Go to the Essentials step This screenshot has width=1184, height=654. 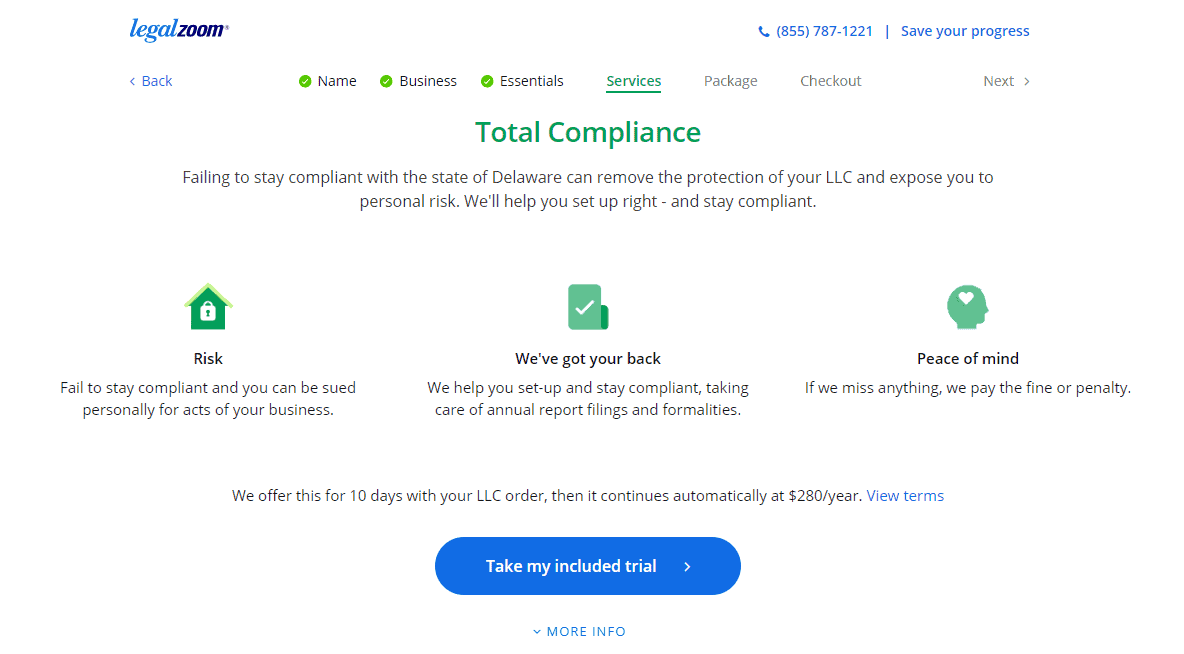[x=532, y=81]
